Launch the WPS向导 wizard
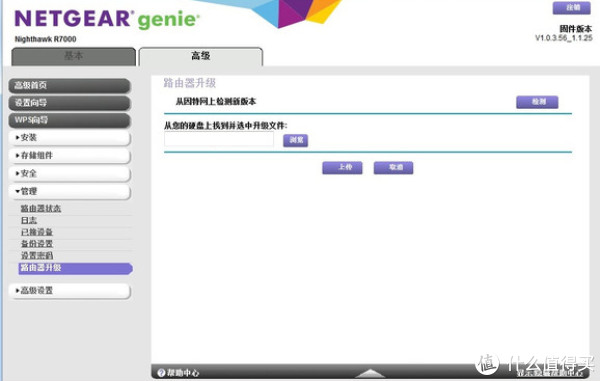Screen dimensions: 600x381 [x=70, y=120]
